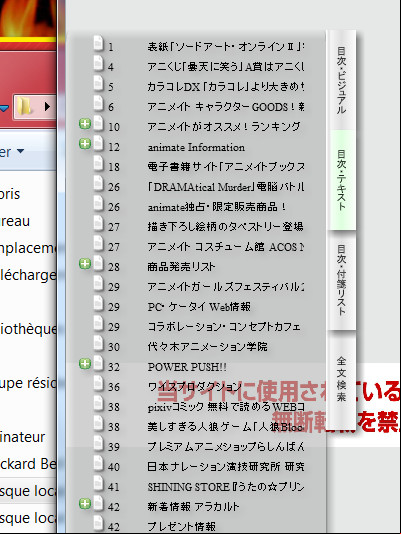Select the コラボレーション・コンセプトカフェ text
This screenshot has width=401, height=534.
(x=224, y=327)
